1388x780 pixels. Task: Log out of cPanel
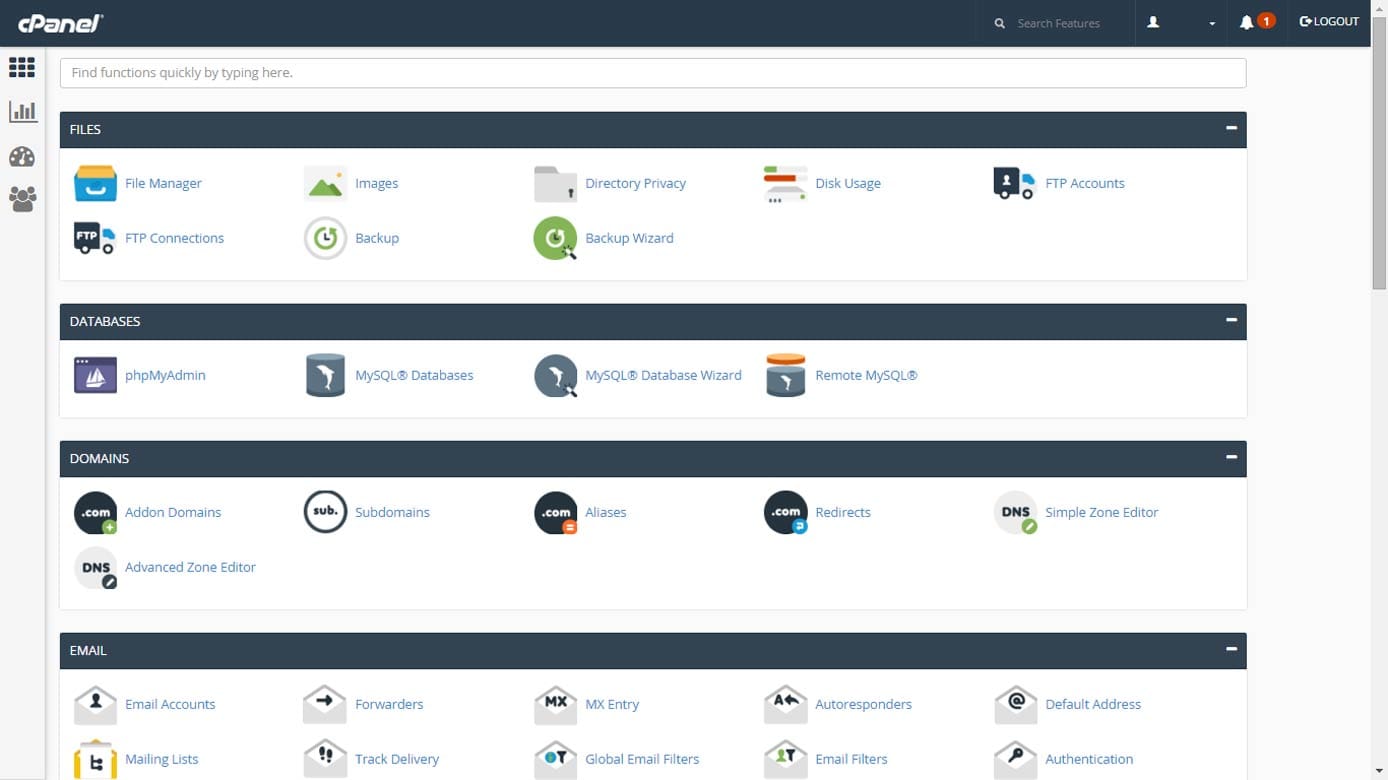pyautogui.click(x=1328, y=21)
